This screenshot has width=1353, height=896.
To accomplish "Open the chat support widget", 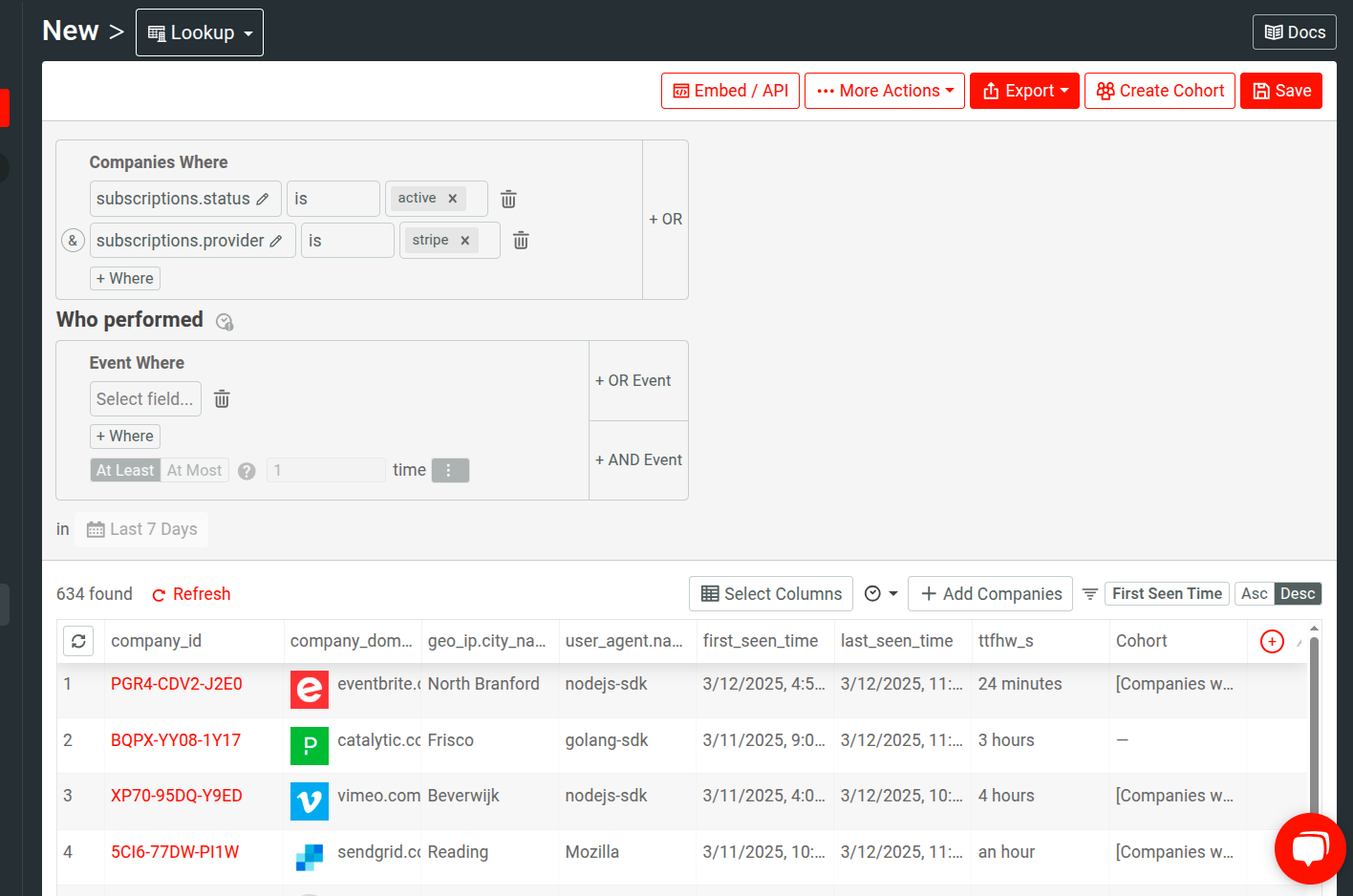I will (x=1310, y=848).
